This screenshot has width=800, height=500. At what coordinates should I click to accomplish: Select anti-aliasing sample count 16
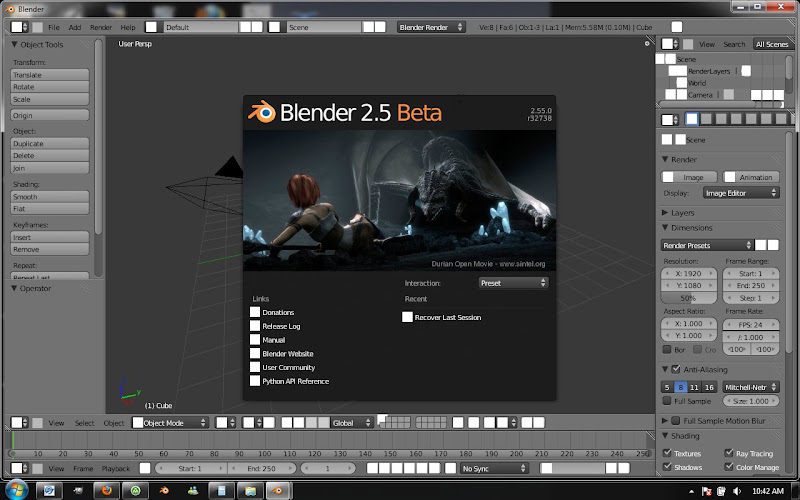[709, 387]
